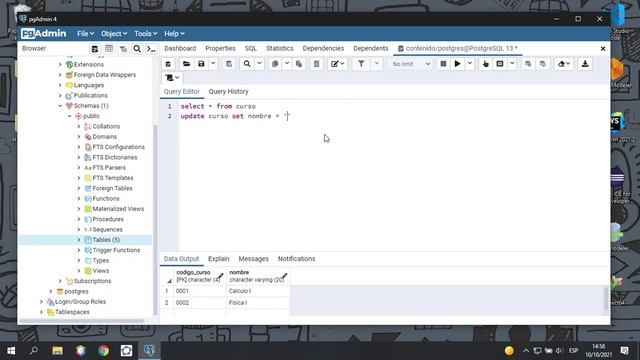Select Materialized Views in the tree
The image size is (640, 360).
118,209
